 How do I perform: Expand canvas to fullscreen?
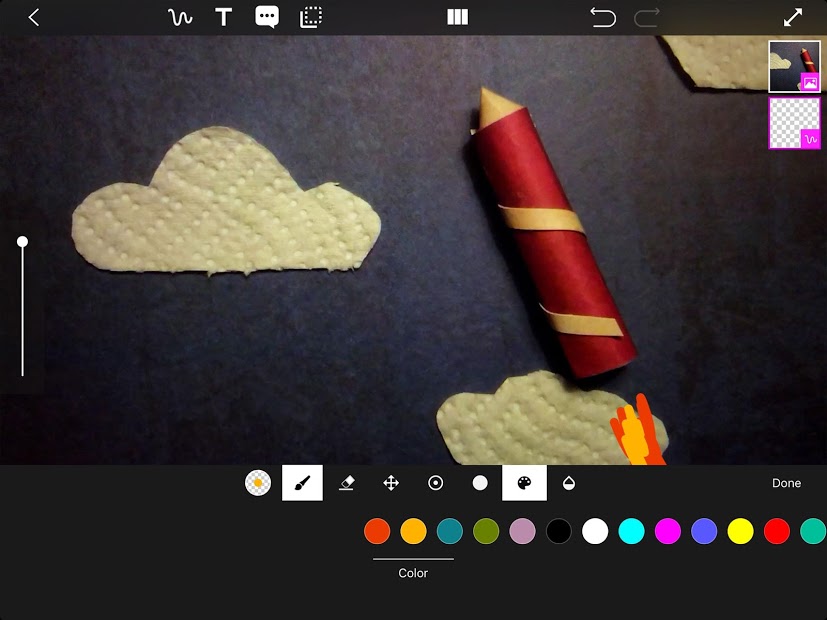point(793,17)
